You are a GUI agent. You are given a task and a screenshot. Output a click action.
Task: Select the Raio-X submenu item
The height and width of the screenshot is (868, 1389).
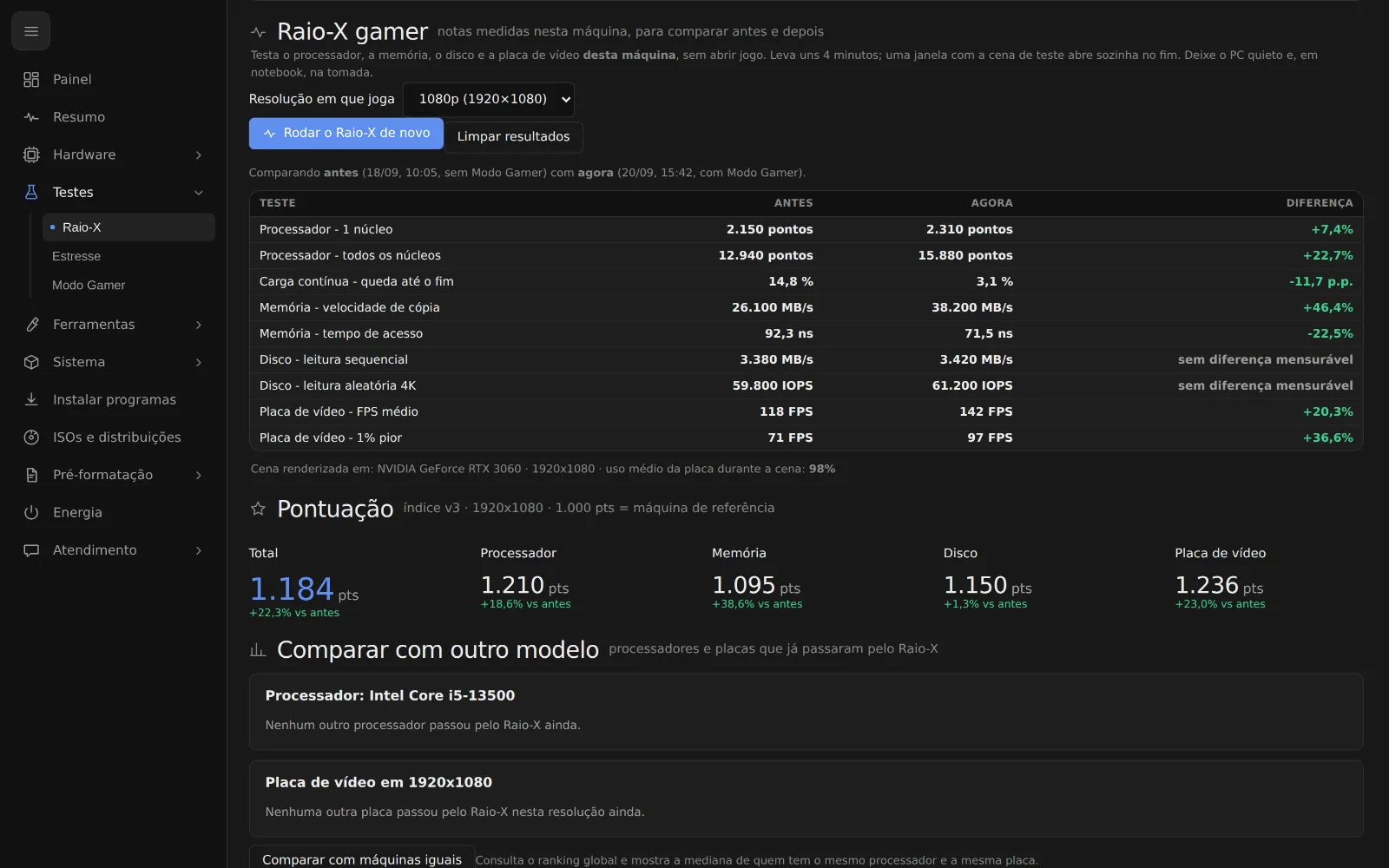click(128, 227)
